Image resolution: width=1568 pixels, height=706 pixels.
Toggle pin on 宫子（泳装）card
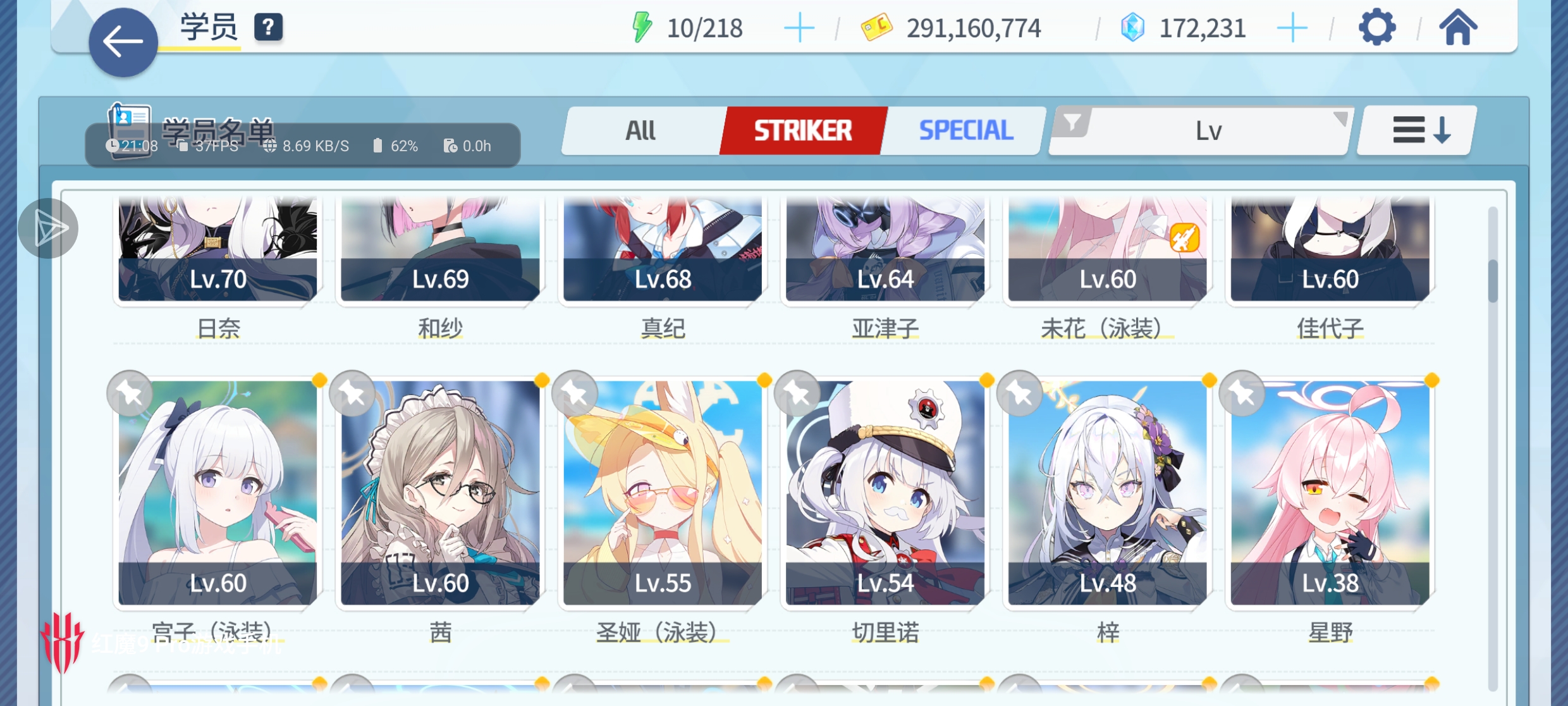130,394
